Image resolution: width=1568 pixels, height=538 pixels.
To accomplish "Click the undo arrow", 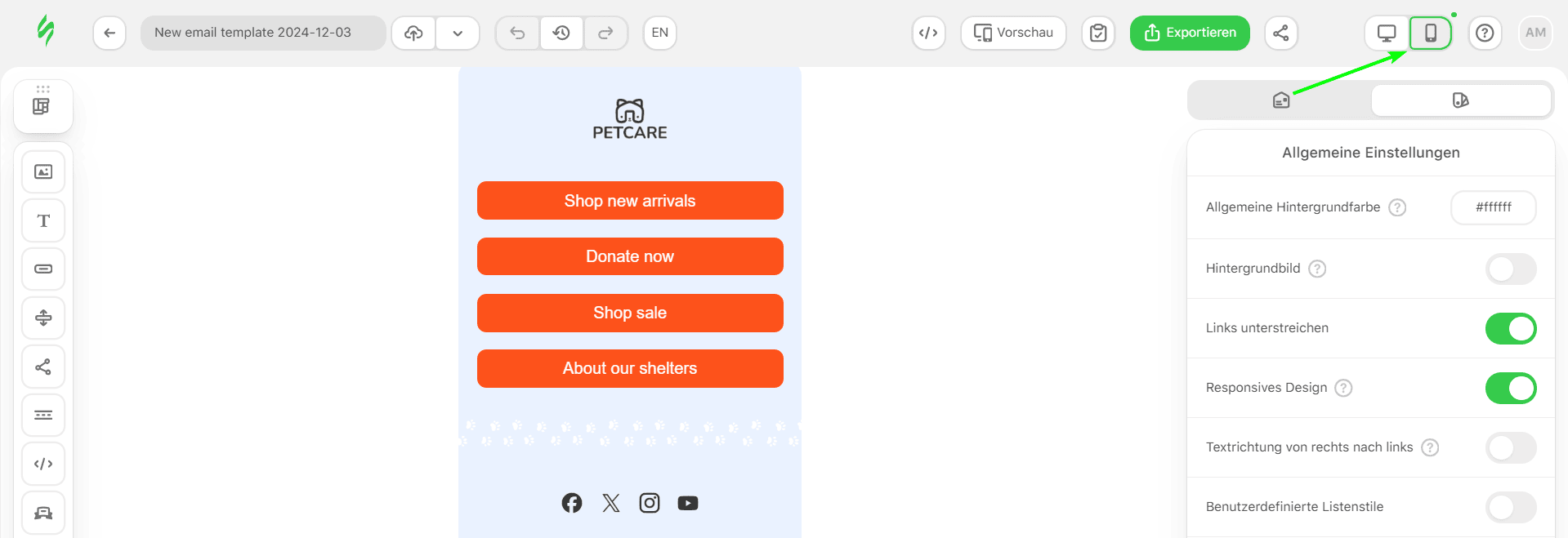I will point(517,33).
